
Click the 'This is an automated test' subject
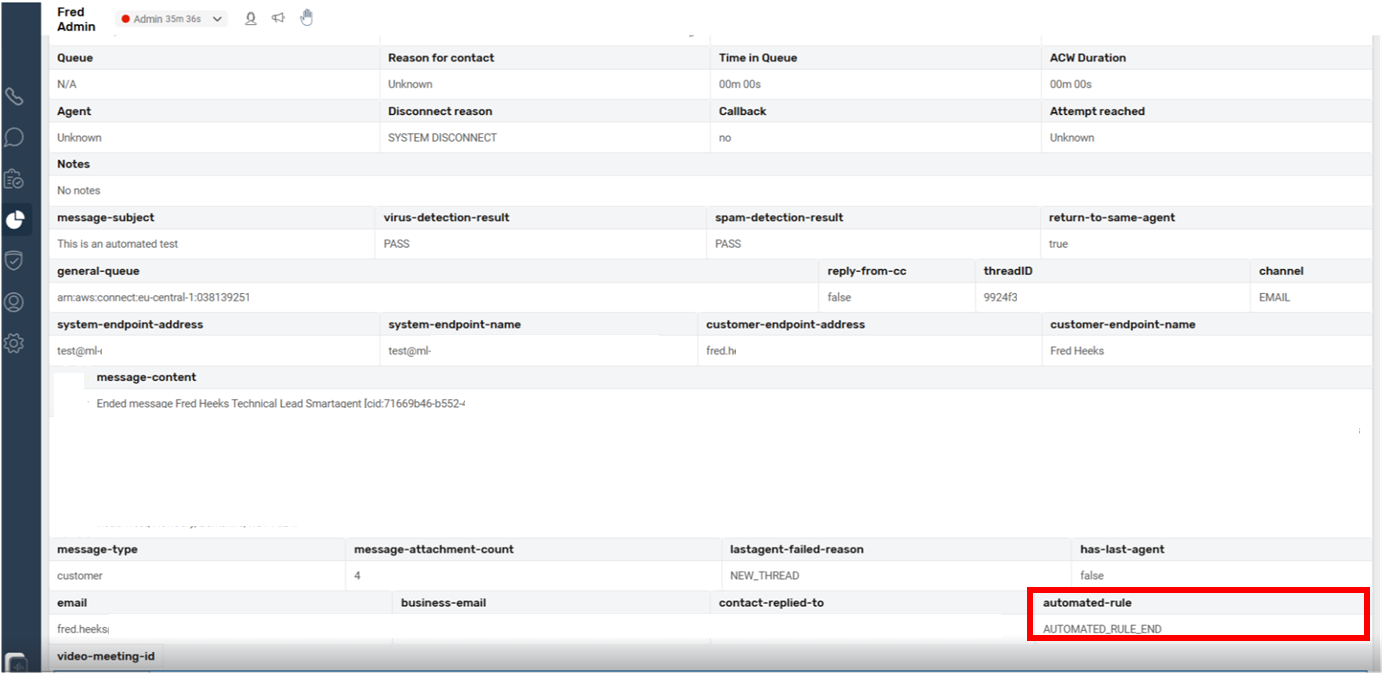pos(118,244)
